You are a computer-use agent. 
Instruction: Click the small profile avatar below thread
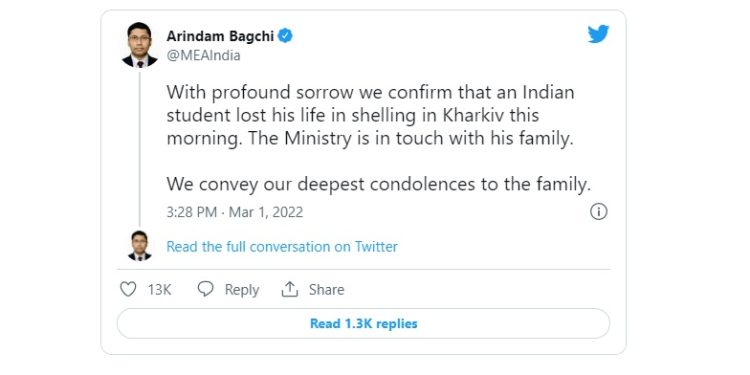point(140,246)
